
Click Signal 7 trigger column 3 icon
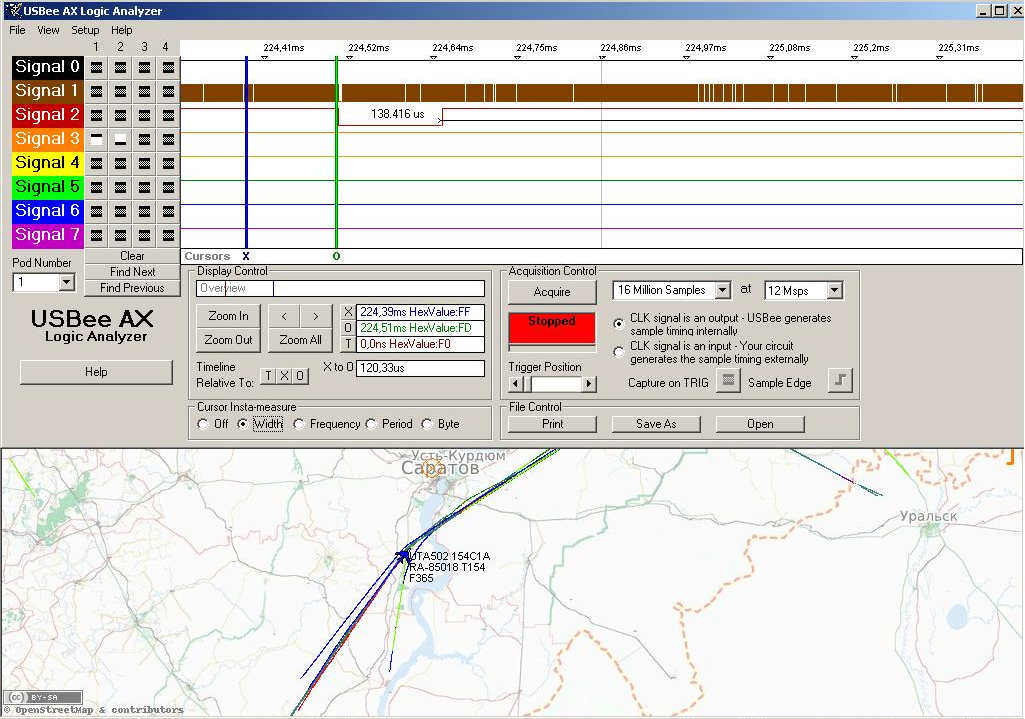tap(144, 235)
